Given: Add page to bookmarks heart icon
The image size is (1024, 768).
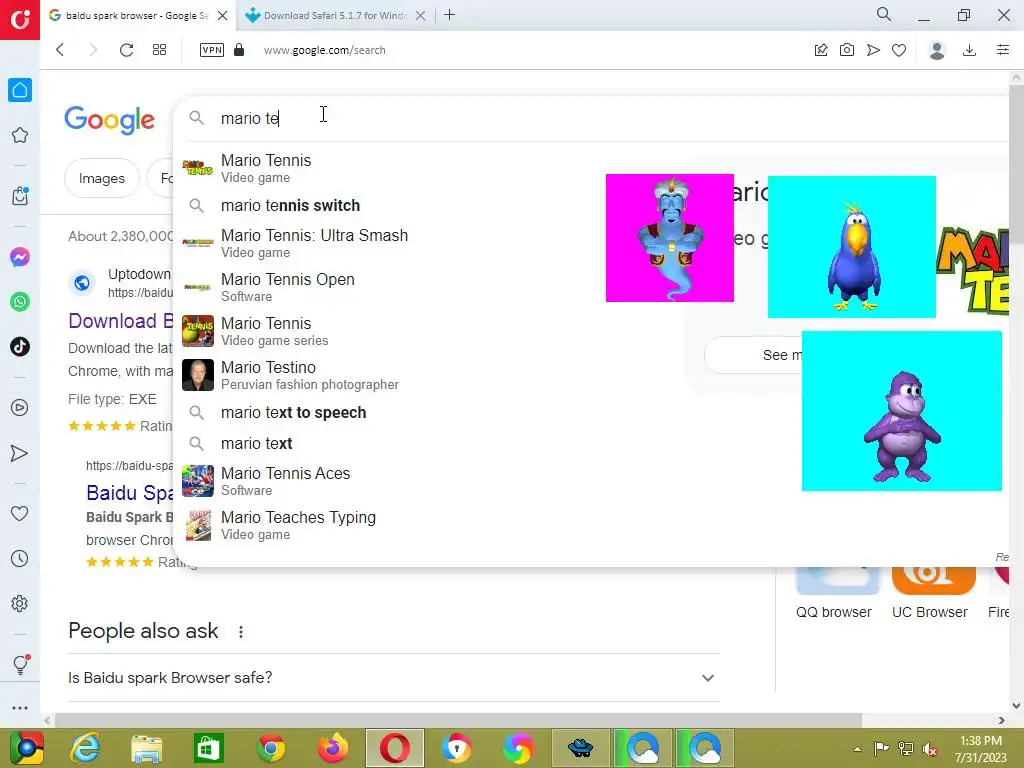Looking at the screenshot, I should pyautogui.click(x=899, y=50).
